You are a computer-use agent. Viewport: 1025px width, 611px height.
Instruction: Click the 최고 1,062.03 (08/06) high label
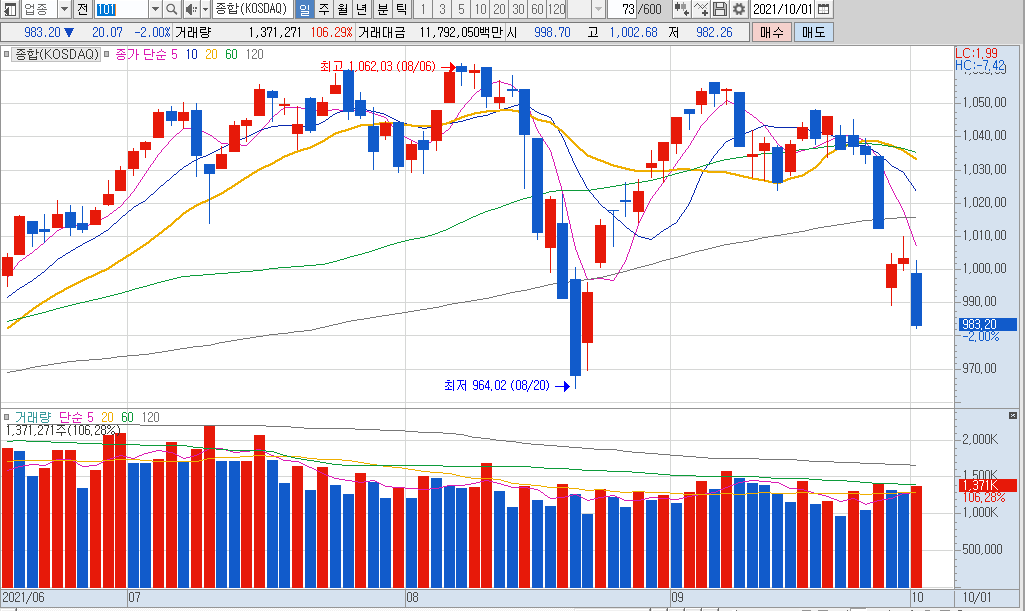(378, 66)
